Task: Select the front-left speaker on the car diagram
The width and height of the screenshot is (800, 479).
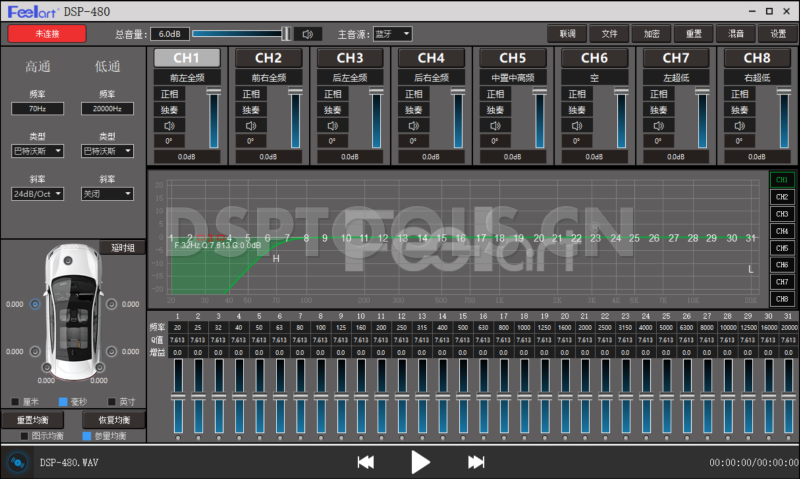Action: (36, 305)
